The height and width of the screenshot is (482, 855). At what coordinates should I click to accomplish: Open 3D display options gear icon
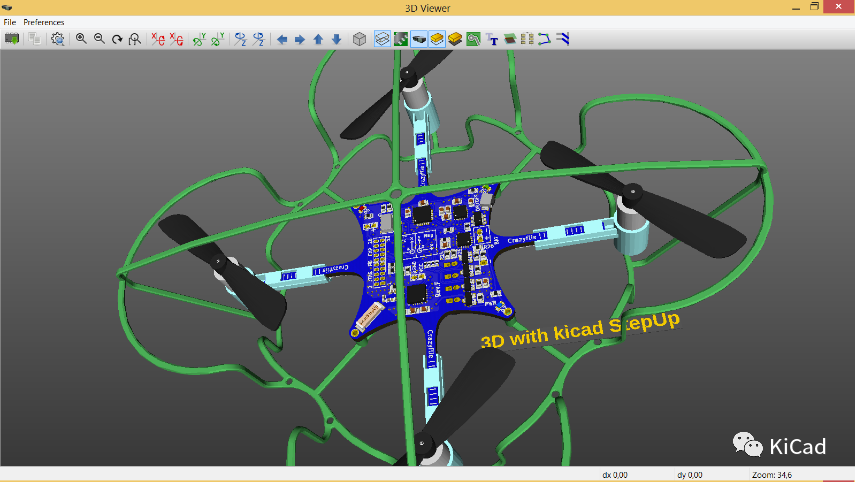coord(57,39)
